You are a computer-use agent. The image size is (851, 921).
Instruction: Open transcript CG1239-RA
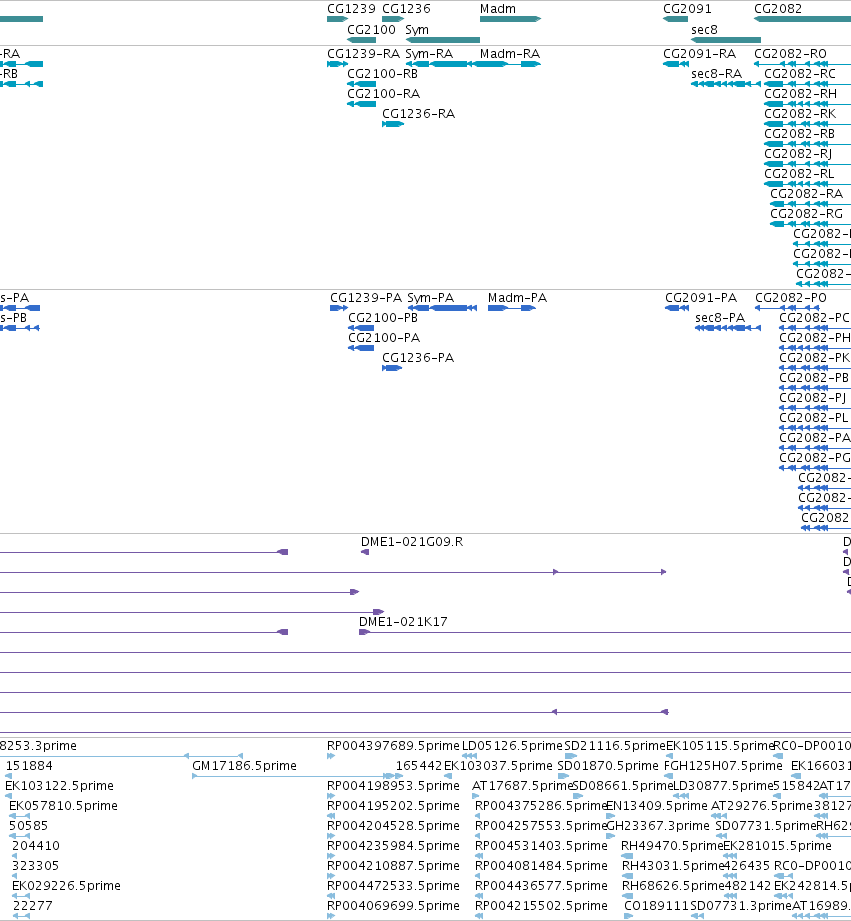(364, 54)
